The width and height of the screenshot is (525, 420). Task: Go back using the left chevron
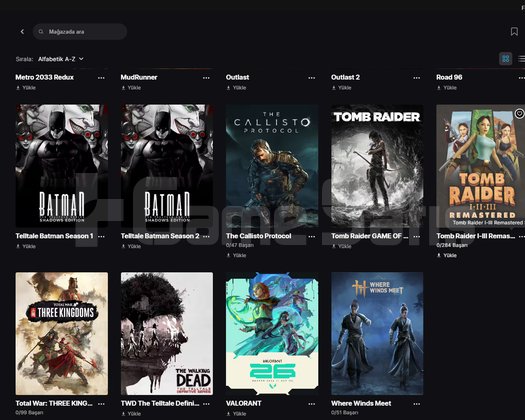pos(22,31)
